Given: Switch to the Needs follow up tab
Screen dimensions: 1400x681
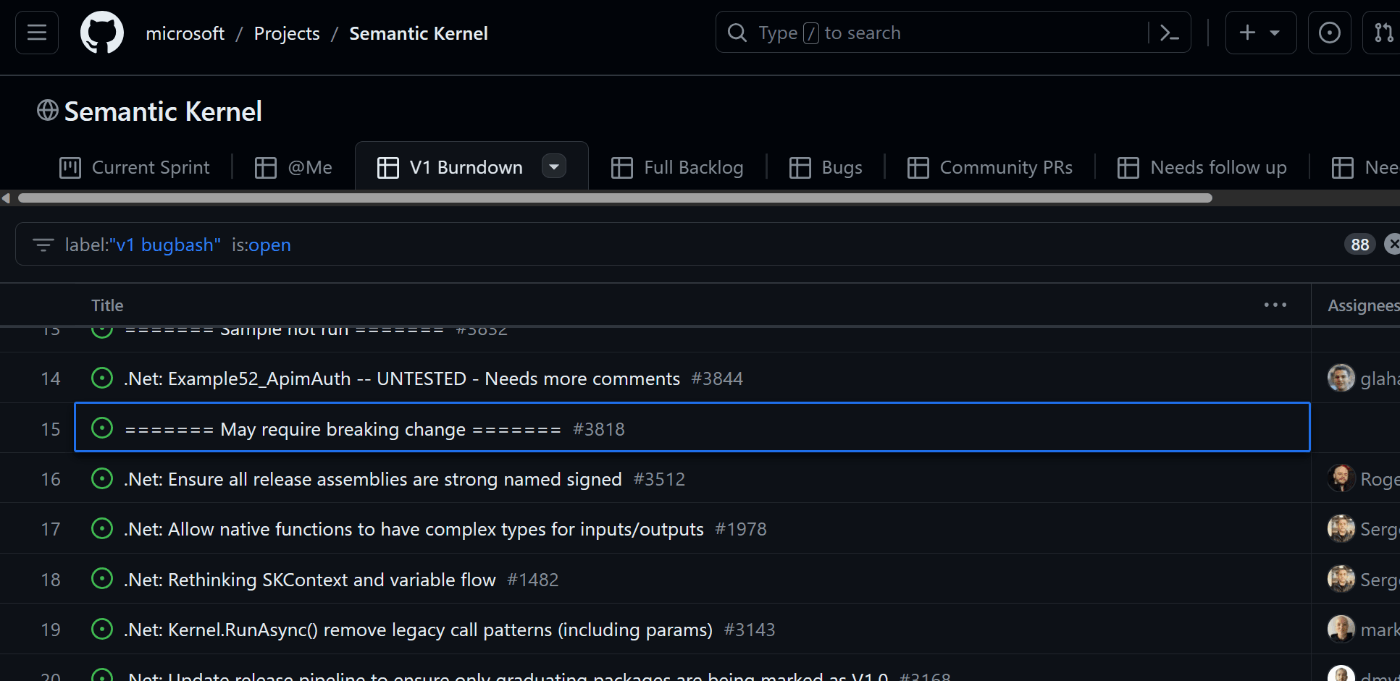Looking at the screenshot, I should click(x=1201, y=167).
